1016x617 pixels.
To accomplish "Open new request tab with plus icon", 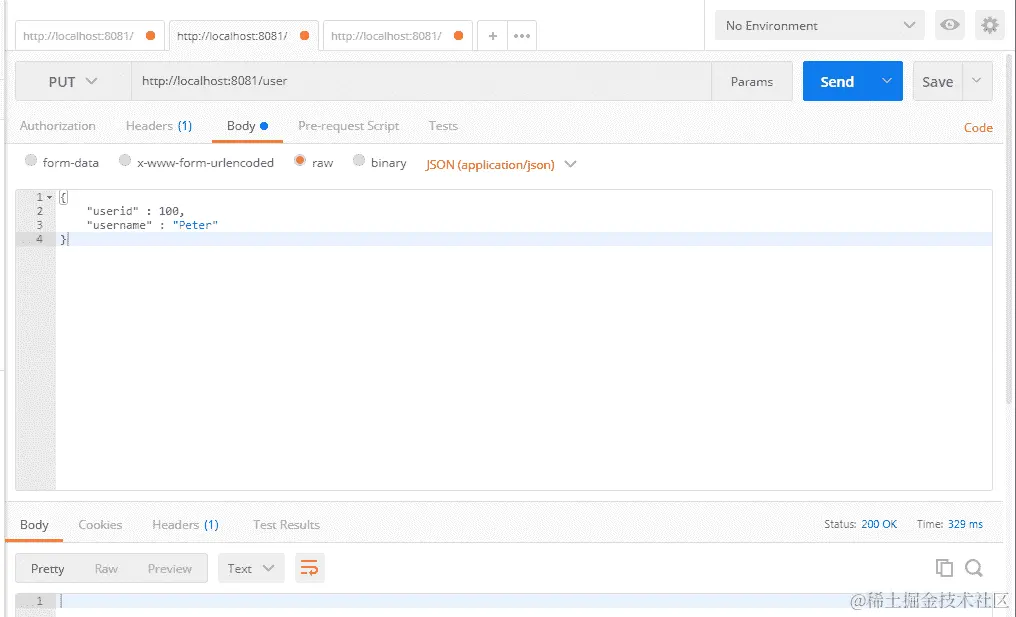I will click(492, 36).
